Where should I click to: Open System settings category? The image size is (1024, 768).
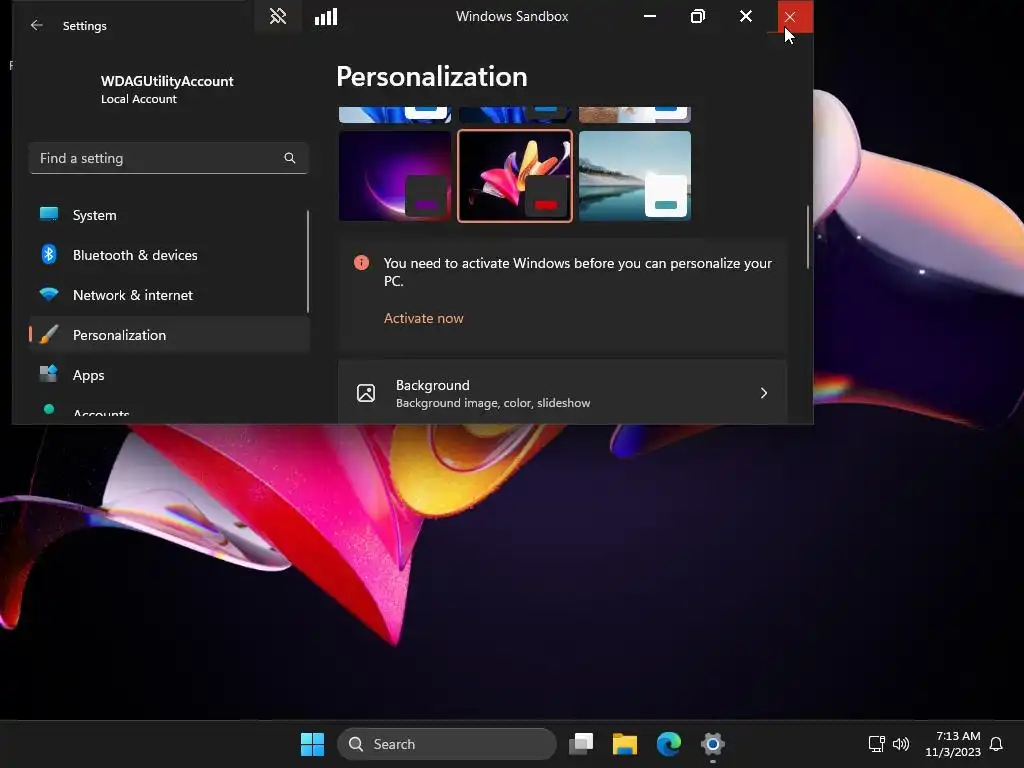[x=168, y=215]
